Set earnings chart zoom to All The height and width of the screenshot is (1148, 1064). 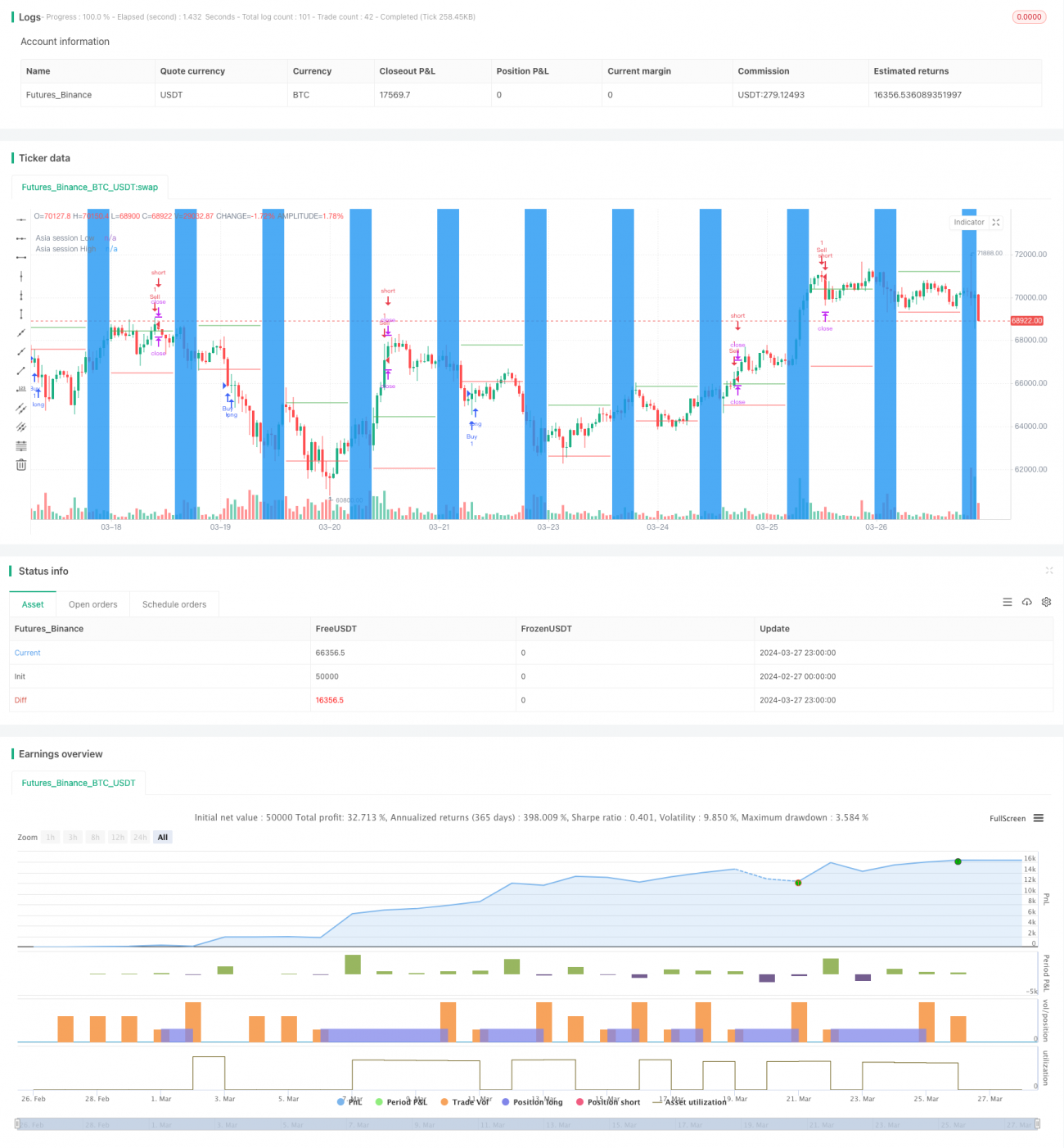[x=163, y=838]
